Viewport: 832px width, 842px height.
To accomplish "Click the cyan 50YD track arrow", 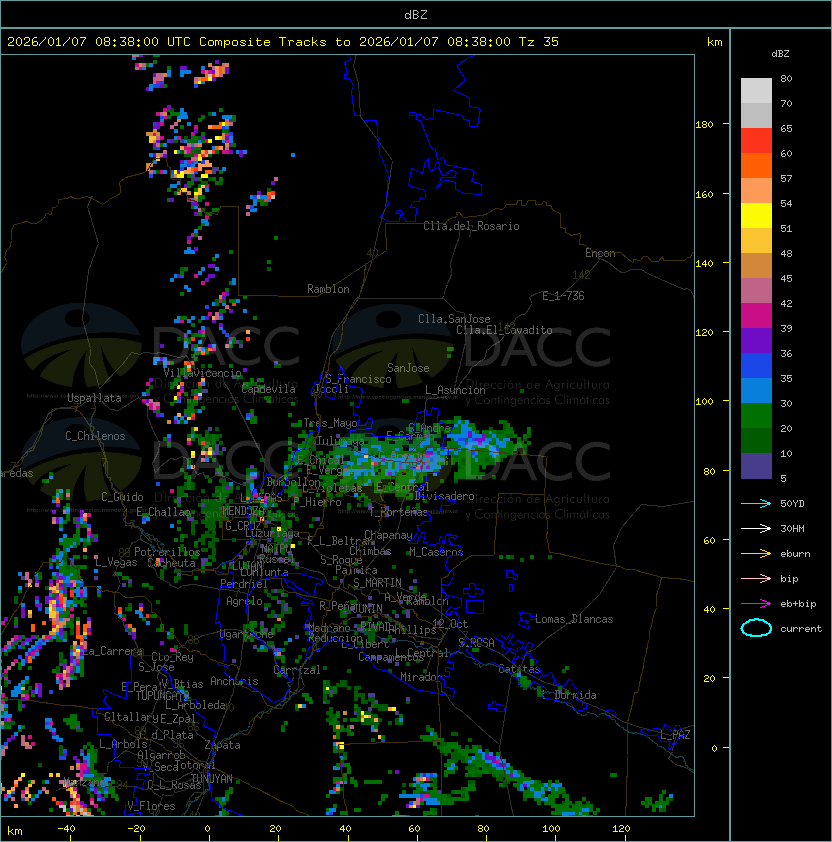I will (x=756, y=504).
